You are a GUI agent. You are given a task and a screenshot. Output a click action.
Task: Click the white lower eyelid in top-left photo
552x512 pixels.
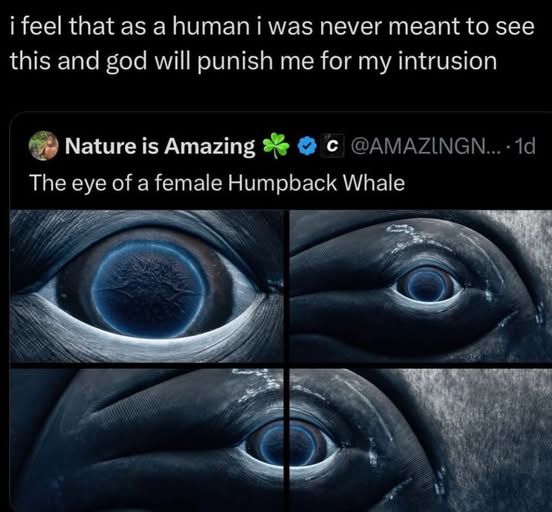click(148, 343)
